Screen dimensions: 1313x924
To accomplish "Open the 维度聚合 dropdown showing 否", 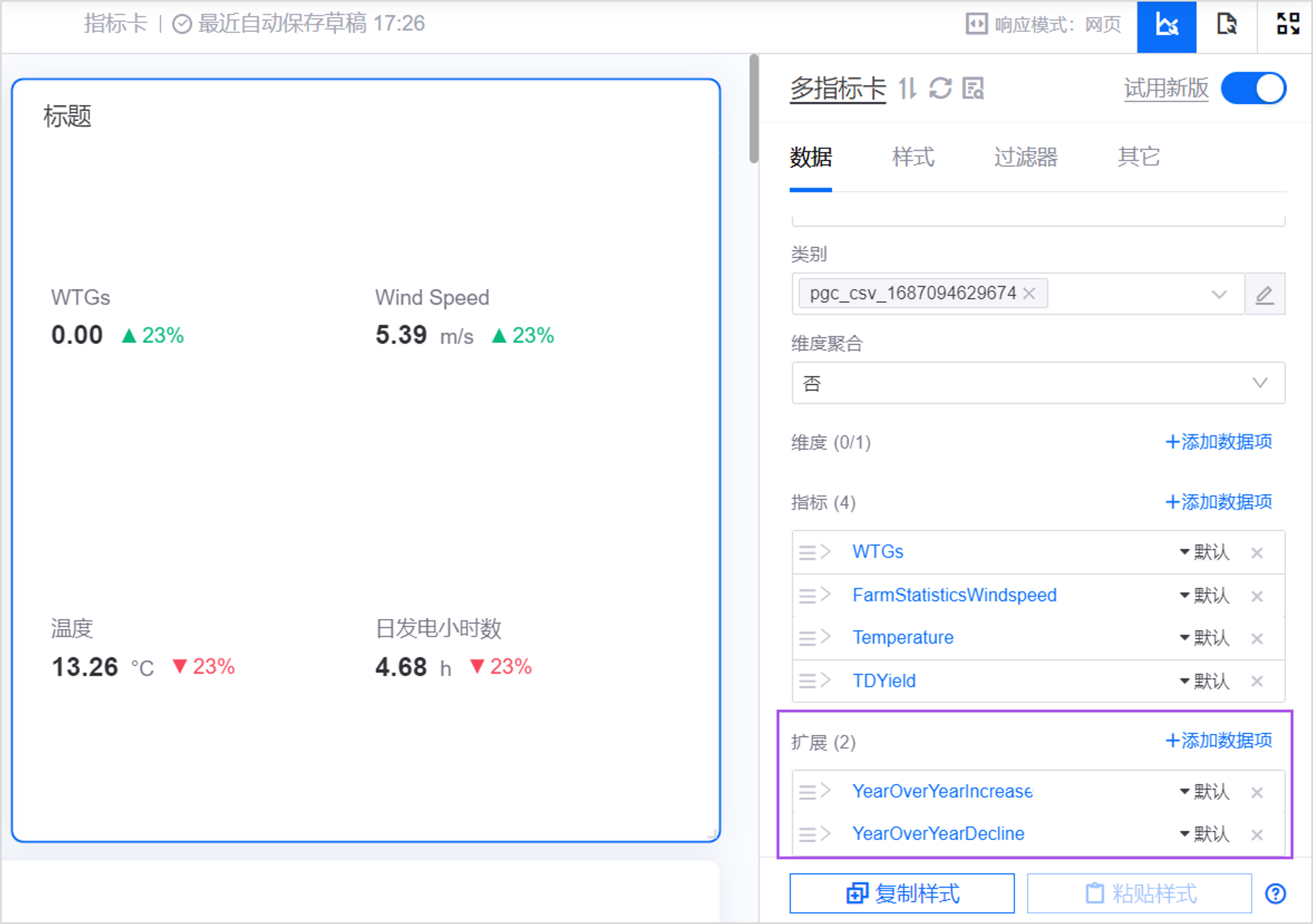I will point(1037,383).
